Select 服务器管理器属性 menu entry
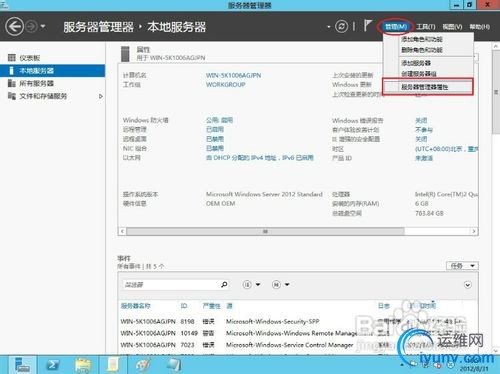The image size is (500, 374). 428,87
